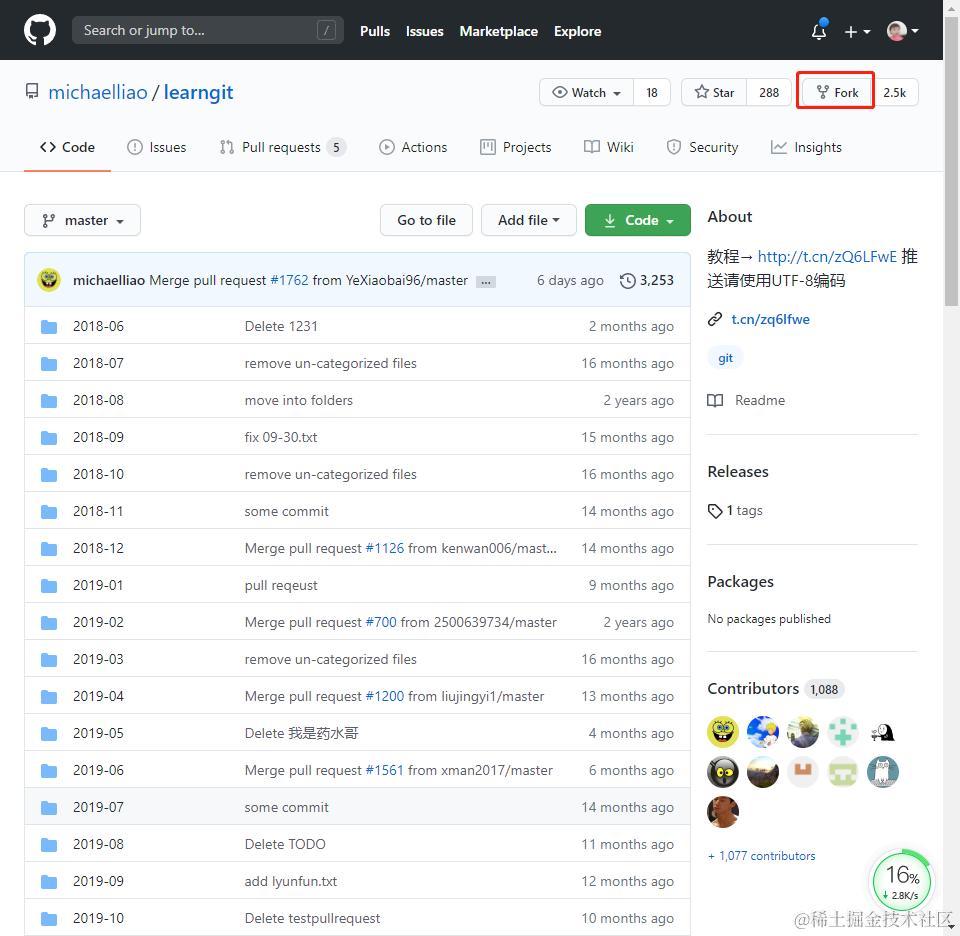960x936 pixels.
Task: Expand commit message ellipsis button
Action: (x=486, y=282)
